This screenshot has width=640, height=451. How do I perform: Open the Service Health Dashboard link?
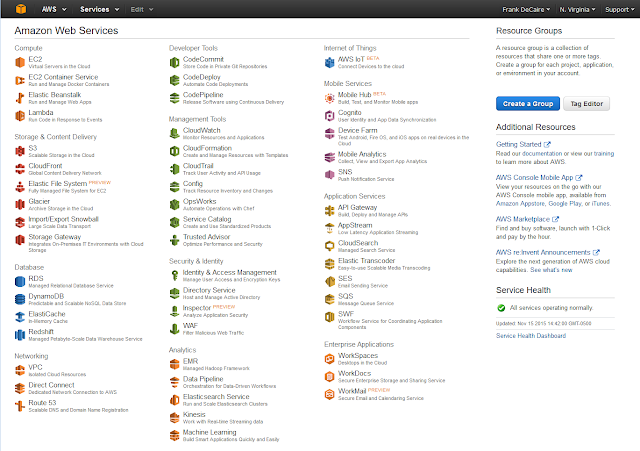point(531,335)
